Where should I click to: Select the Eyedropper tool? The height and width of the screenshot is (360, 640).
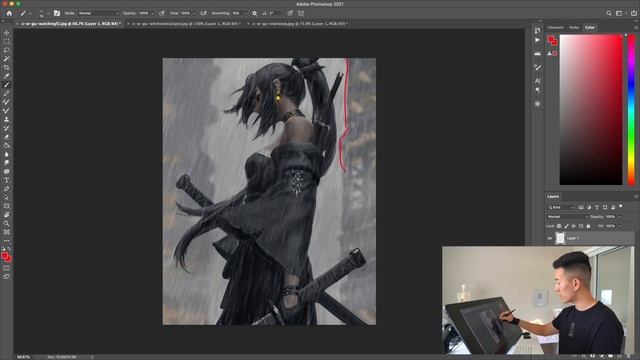(6, 76)
